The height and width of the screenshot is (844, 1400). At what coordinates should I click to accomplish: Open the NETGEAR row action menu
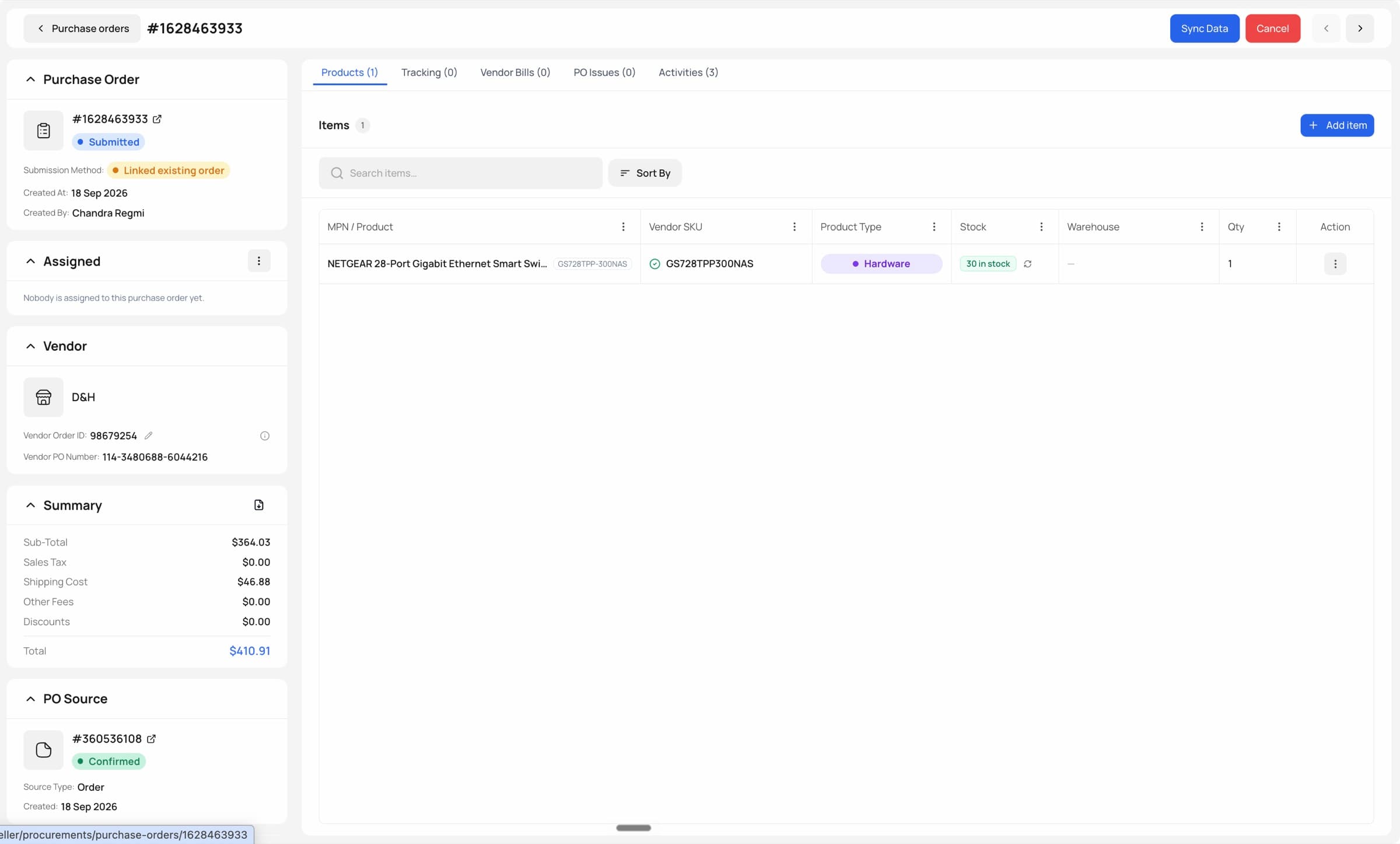tap(1335, 264)
